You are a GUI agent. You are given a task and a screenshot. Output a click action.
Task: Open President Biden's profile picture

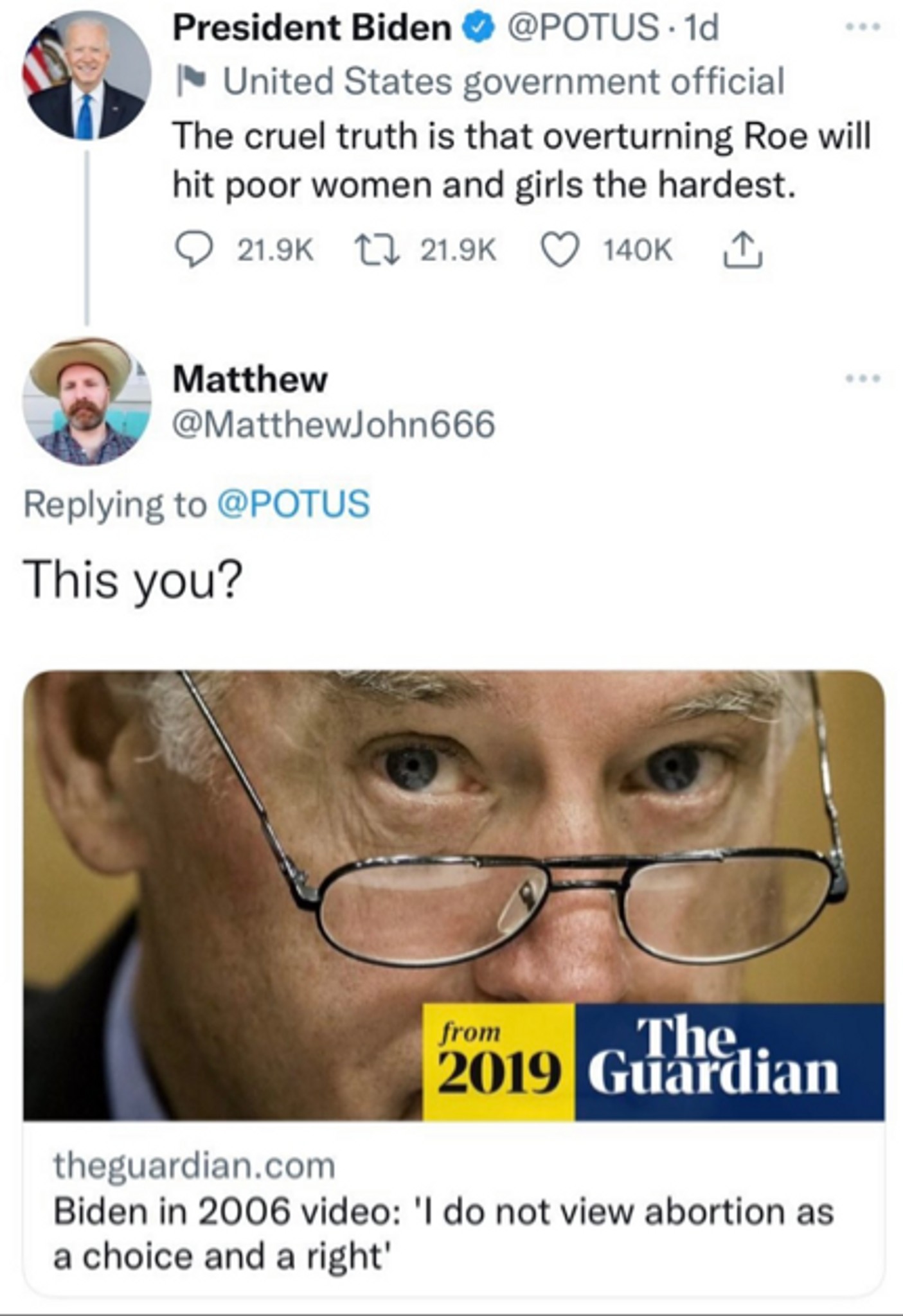tap(87, 75)
